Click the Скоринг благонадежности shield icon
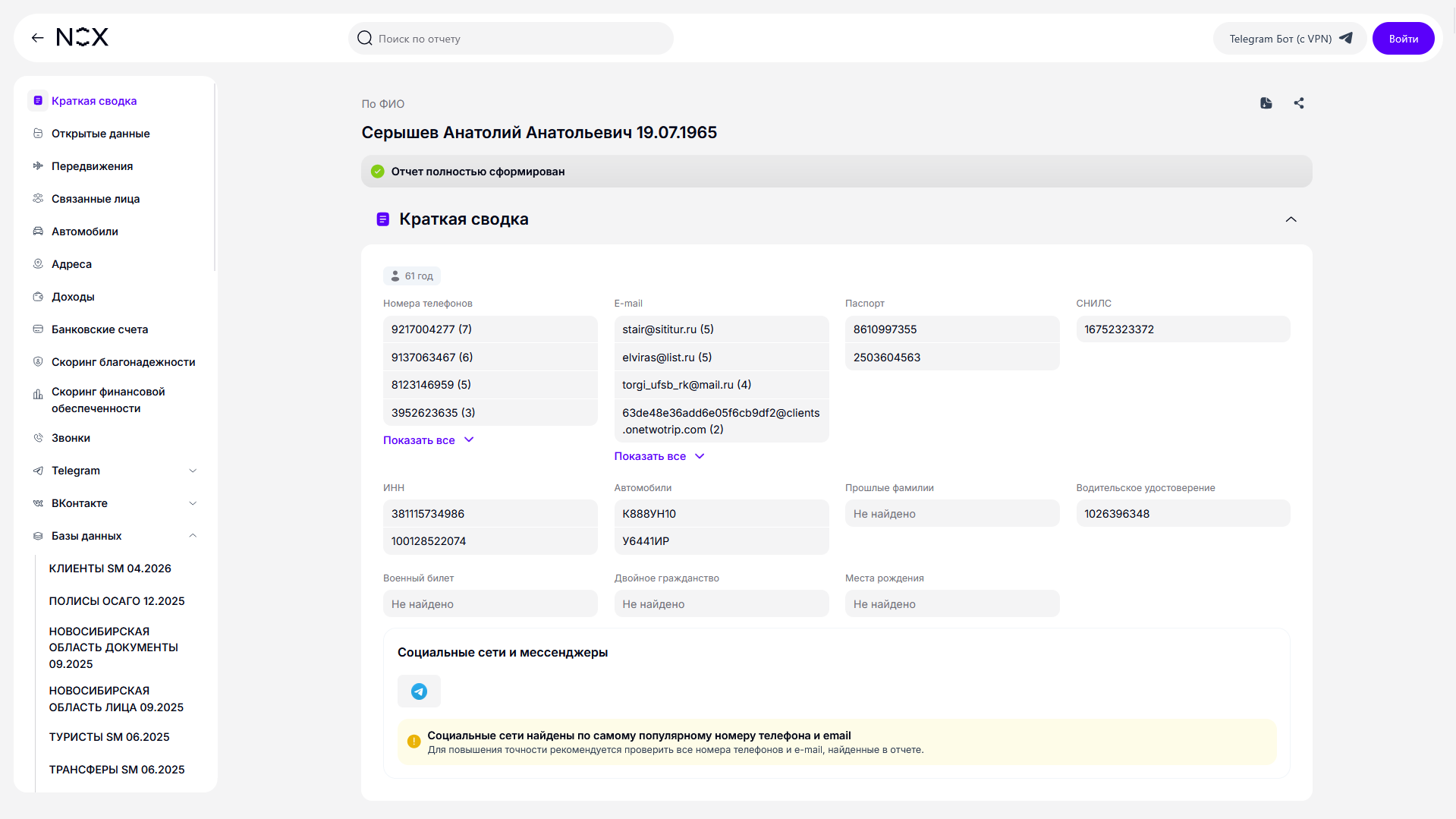Screen dimensions: 1456x819 tap(38, 362)
